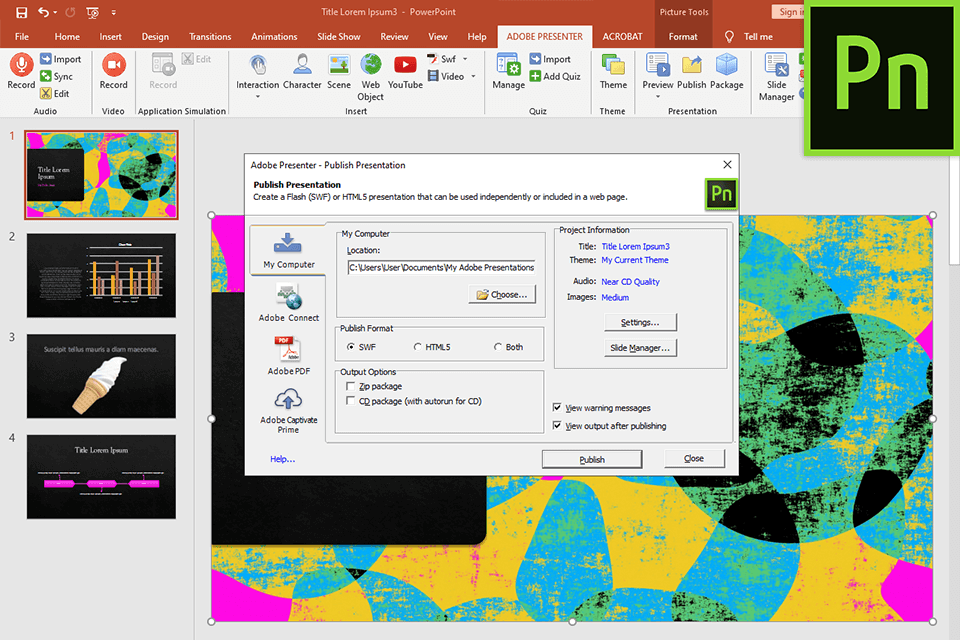The image size is (960, 640).
Task: Switch to the ACROBAT tab
Action: coord(622,37)
